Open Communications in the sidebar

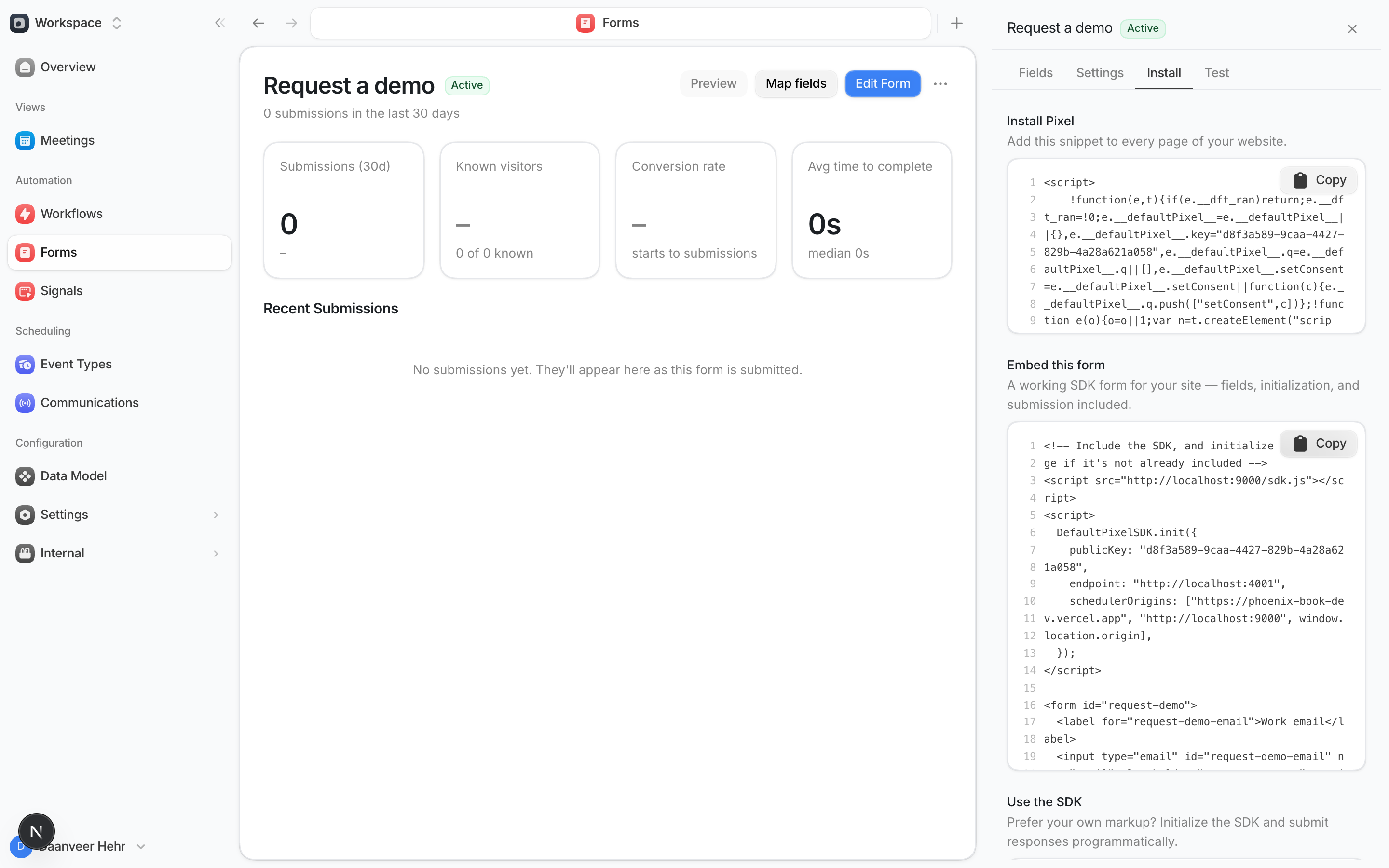[x=120, y=403]
